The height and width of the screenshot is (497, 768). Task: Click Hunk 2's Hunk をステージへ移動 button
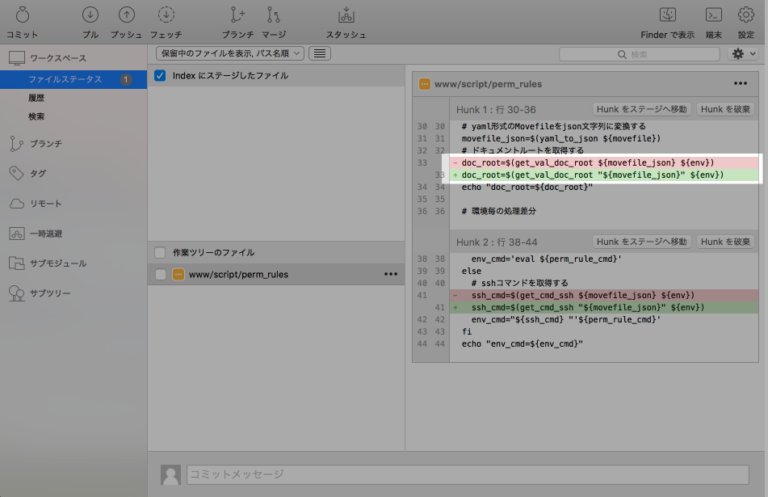tap(641, 242)
